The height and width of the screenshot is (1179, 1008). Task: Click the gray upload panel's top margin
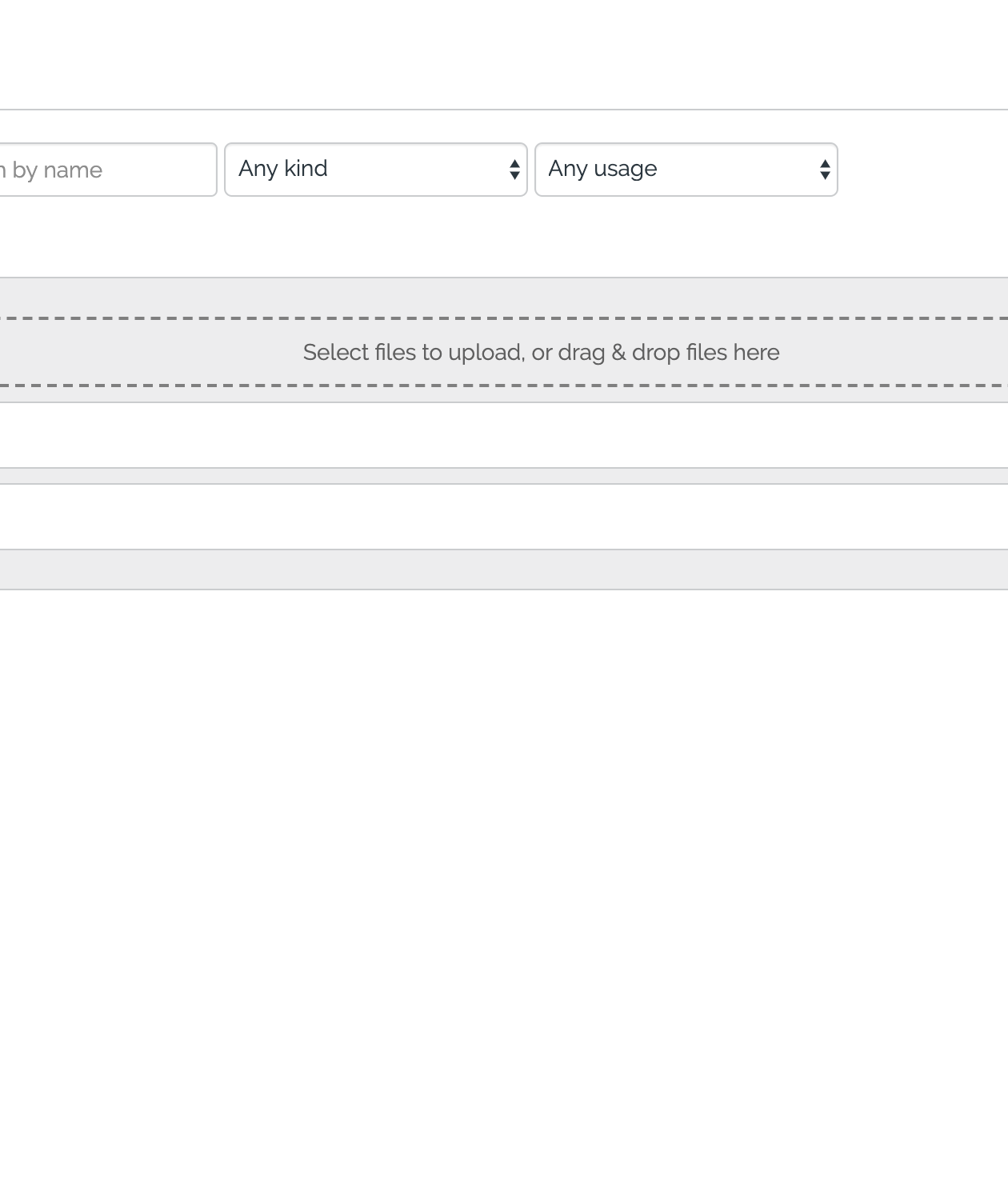504,298
